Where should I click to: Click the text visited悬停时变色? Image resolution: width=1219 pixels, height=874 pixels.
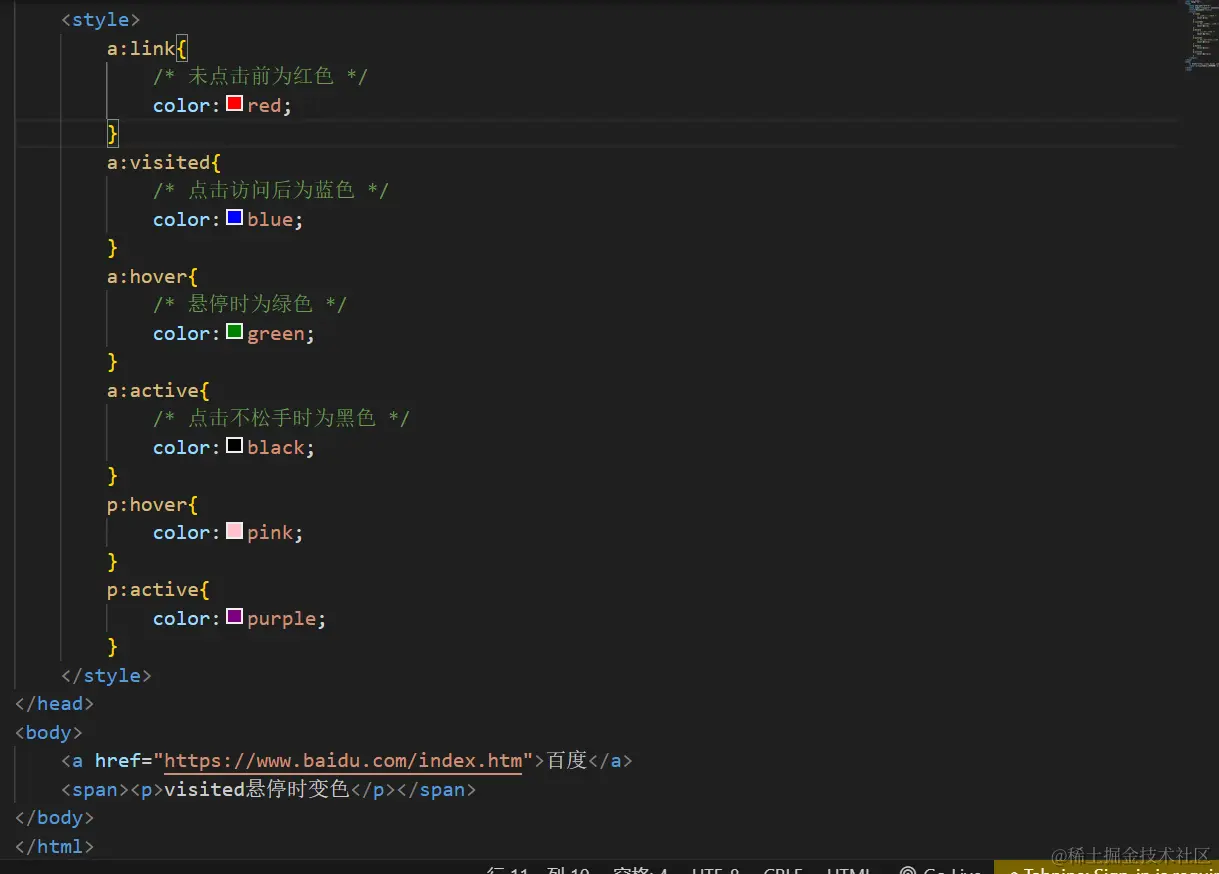tap(256, 790)
